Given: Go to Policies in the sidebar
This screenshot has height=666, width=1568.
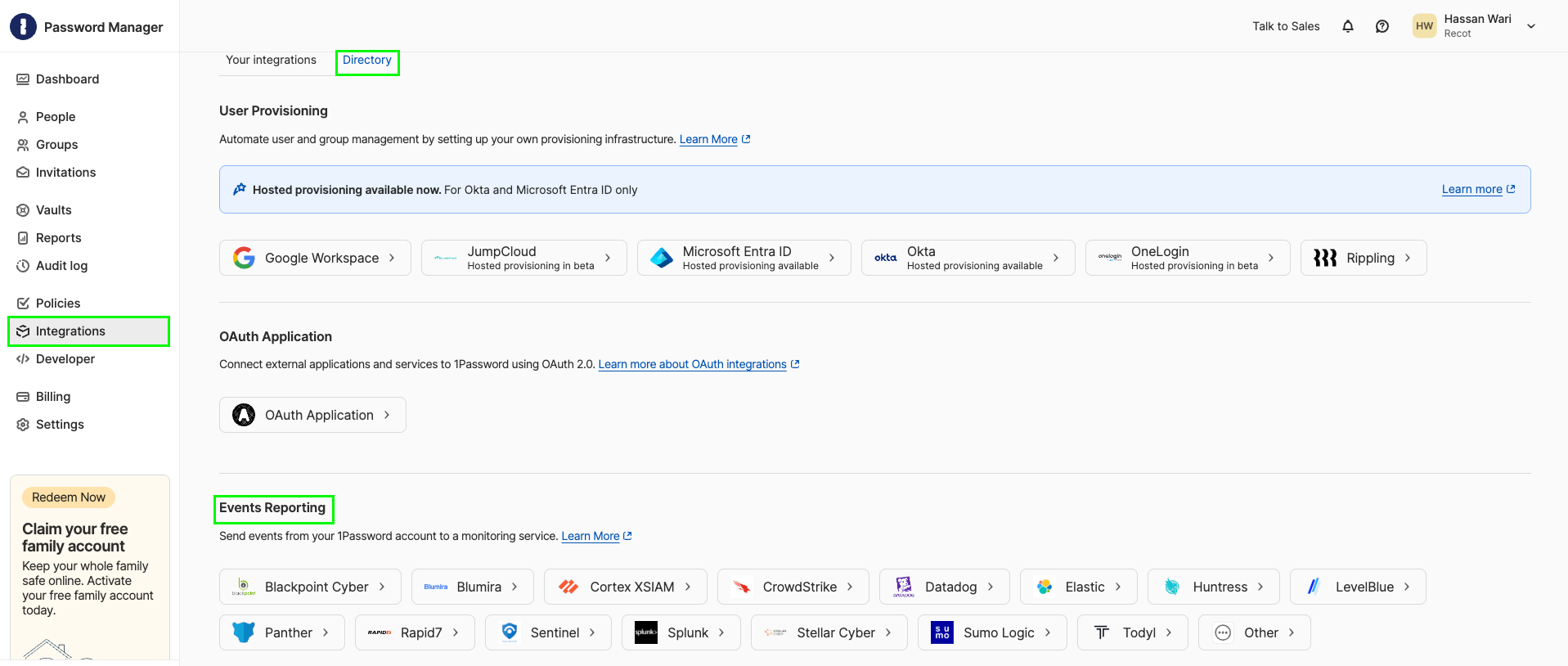Looking at the screenshot, I should (90, 304).
